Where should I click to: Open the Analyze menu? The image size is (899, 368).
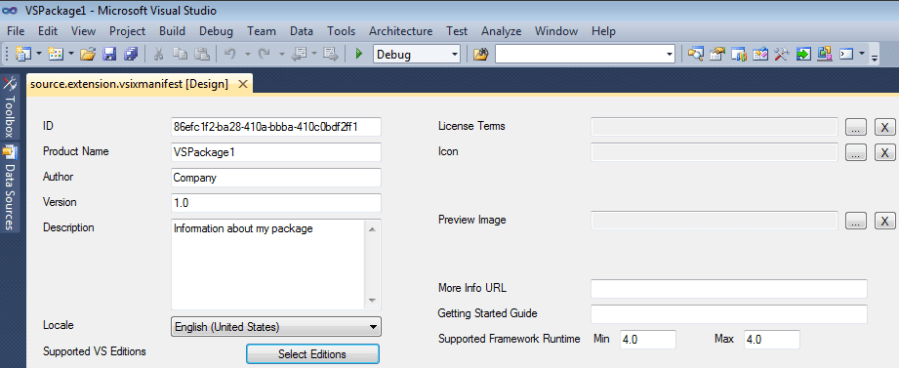tap(501, 31)
